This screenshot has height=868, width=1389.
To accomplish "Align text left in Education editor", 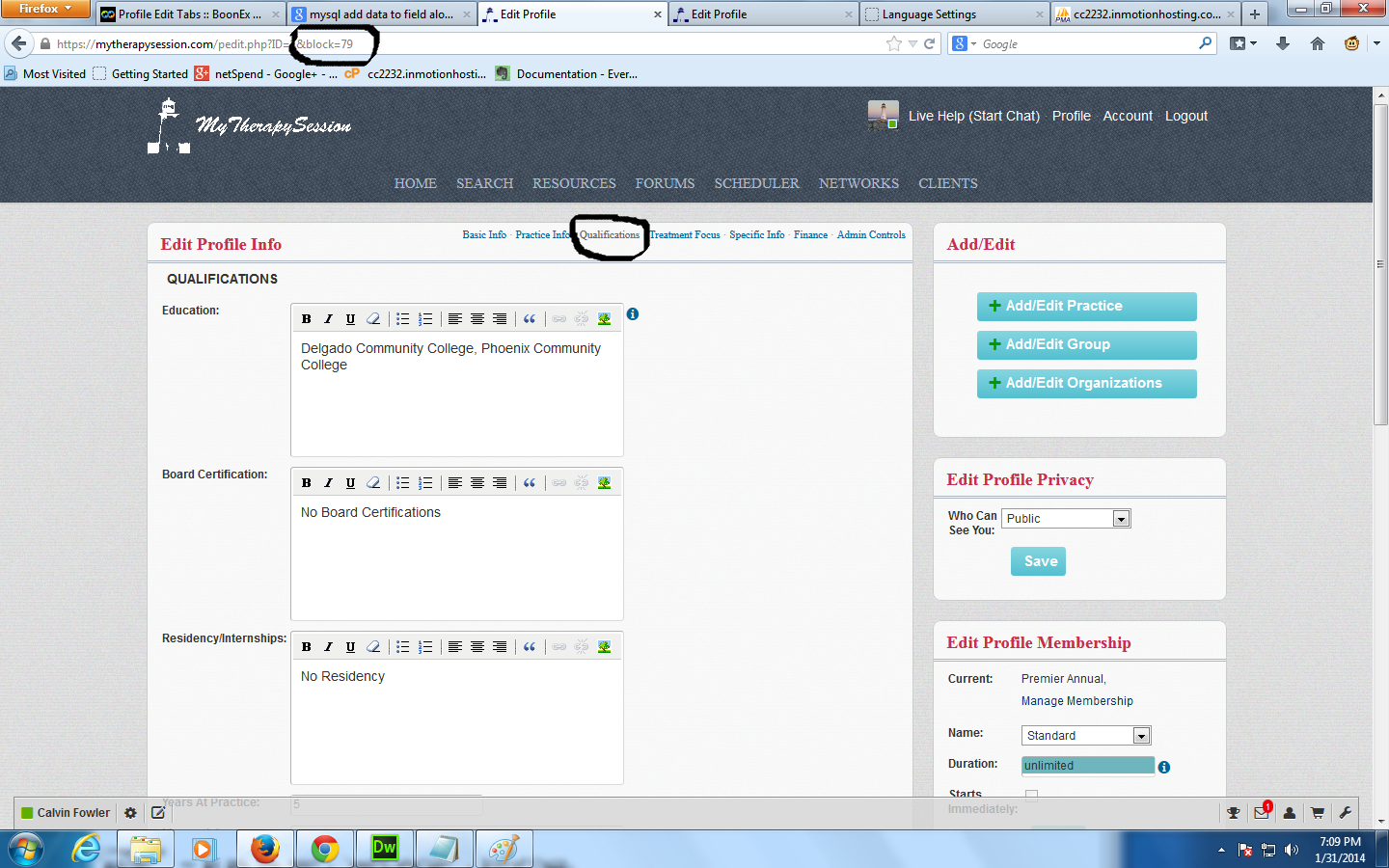I will (x=454, y=319).
